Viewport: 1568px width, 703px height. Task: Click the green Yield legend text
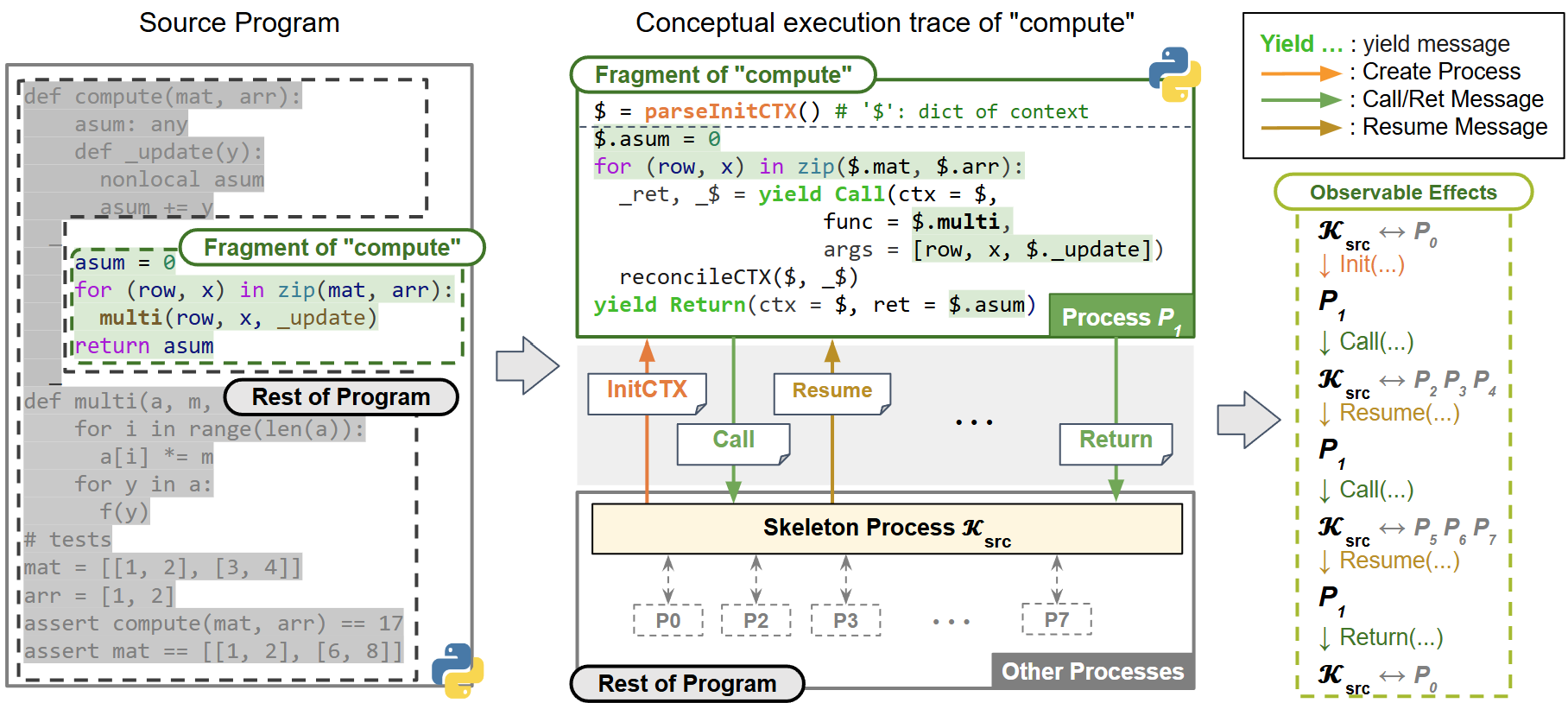coord(1301,44)
